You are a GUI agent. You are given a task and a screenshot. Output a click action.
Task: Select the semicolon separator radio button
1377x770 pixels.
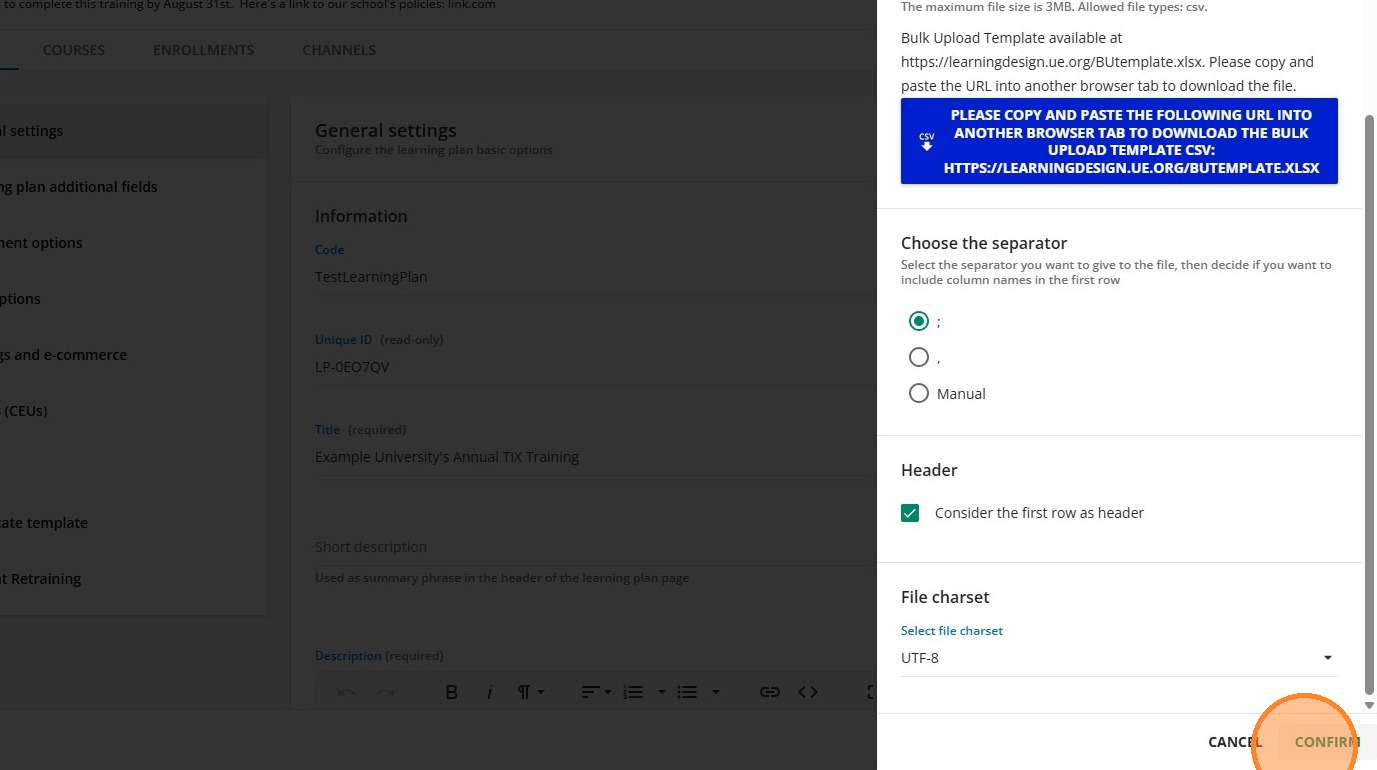(919, 321)
